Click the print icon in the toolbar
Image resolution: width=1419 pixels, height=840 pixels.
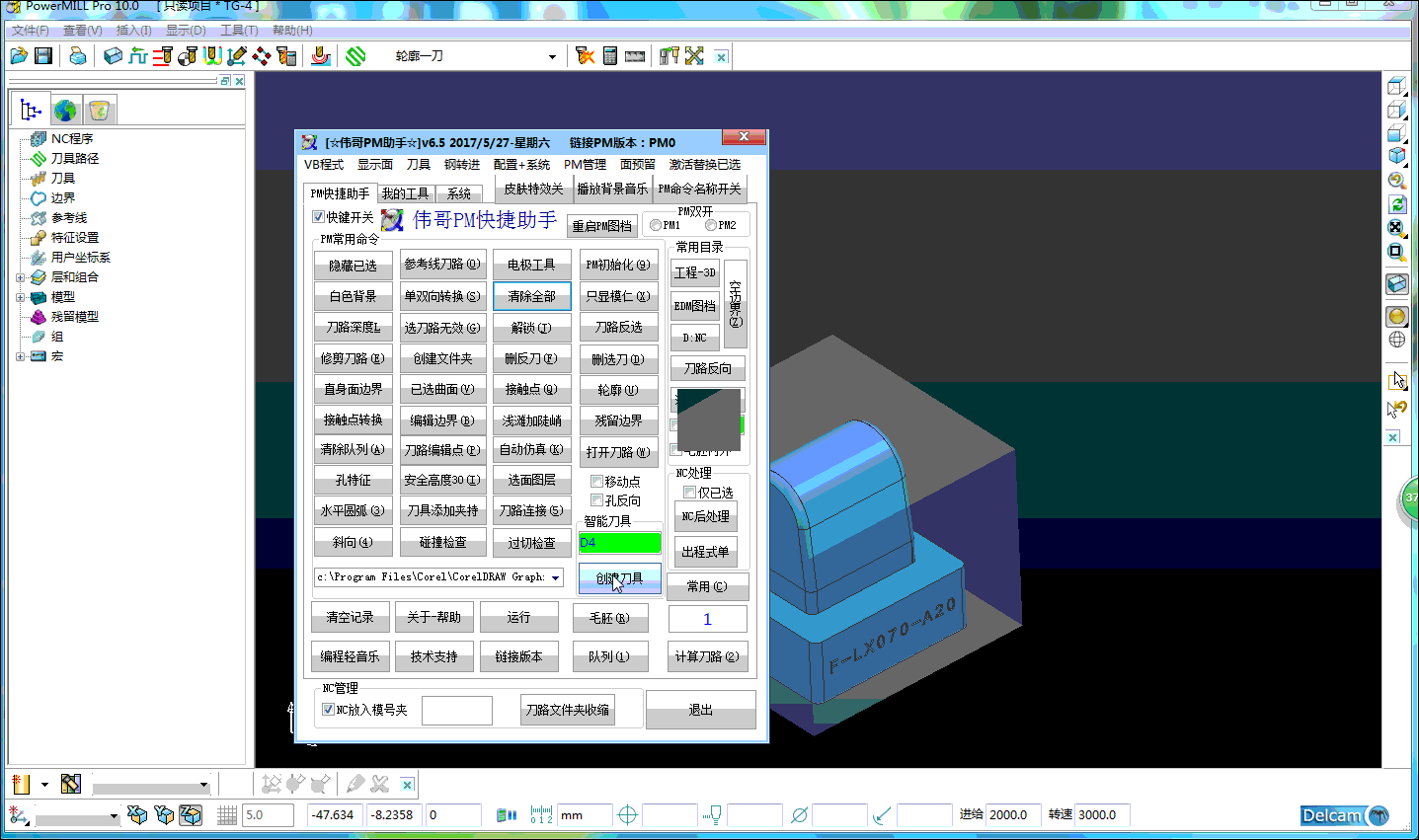click(x=77, y=56)
